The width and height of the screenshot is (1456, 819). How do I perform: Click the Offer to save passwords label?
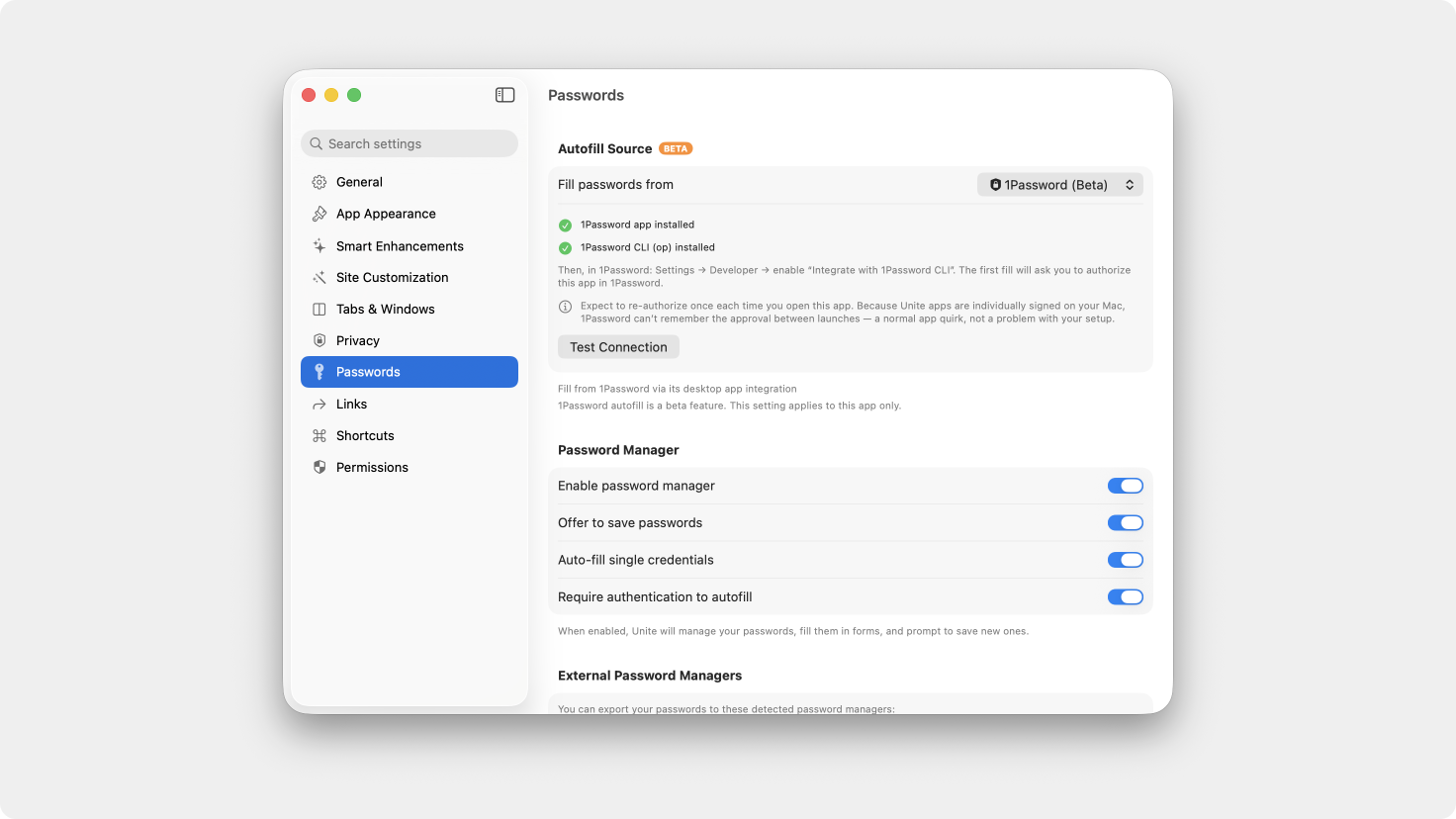(630, 523)
